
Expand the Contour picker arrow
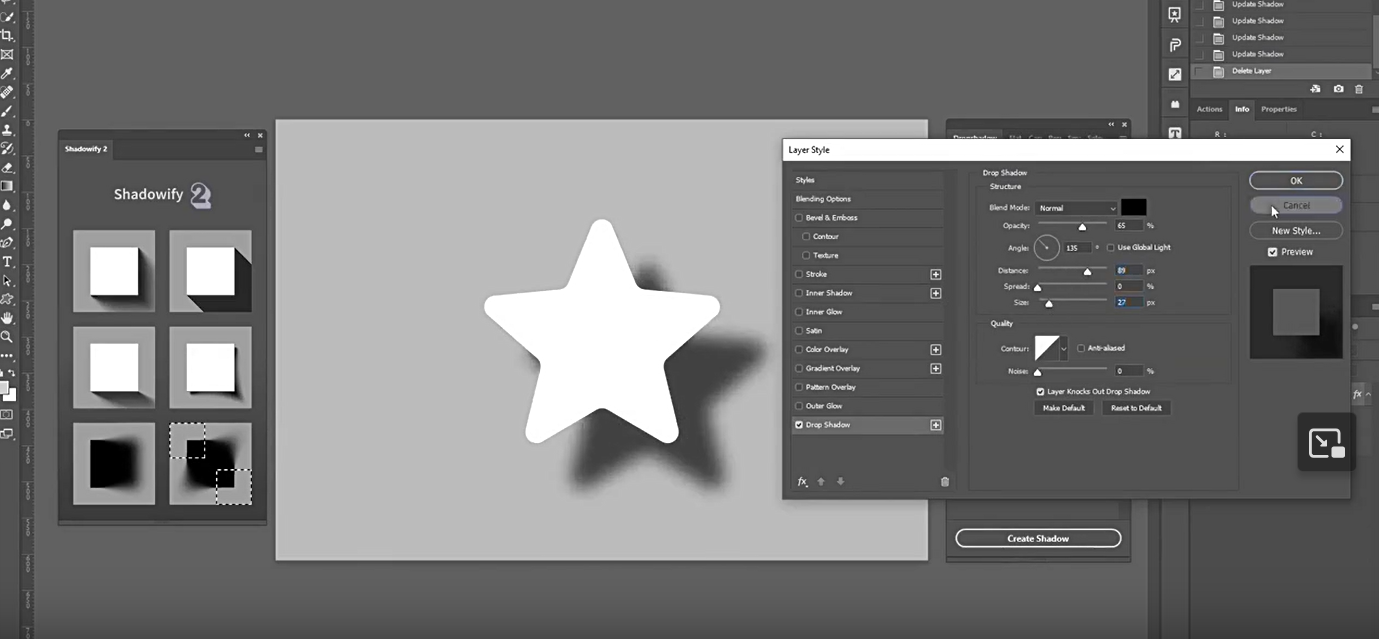(1063, 348)
